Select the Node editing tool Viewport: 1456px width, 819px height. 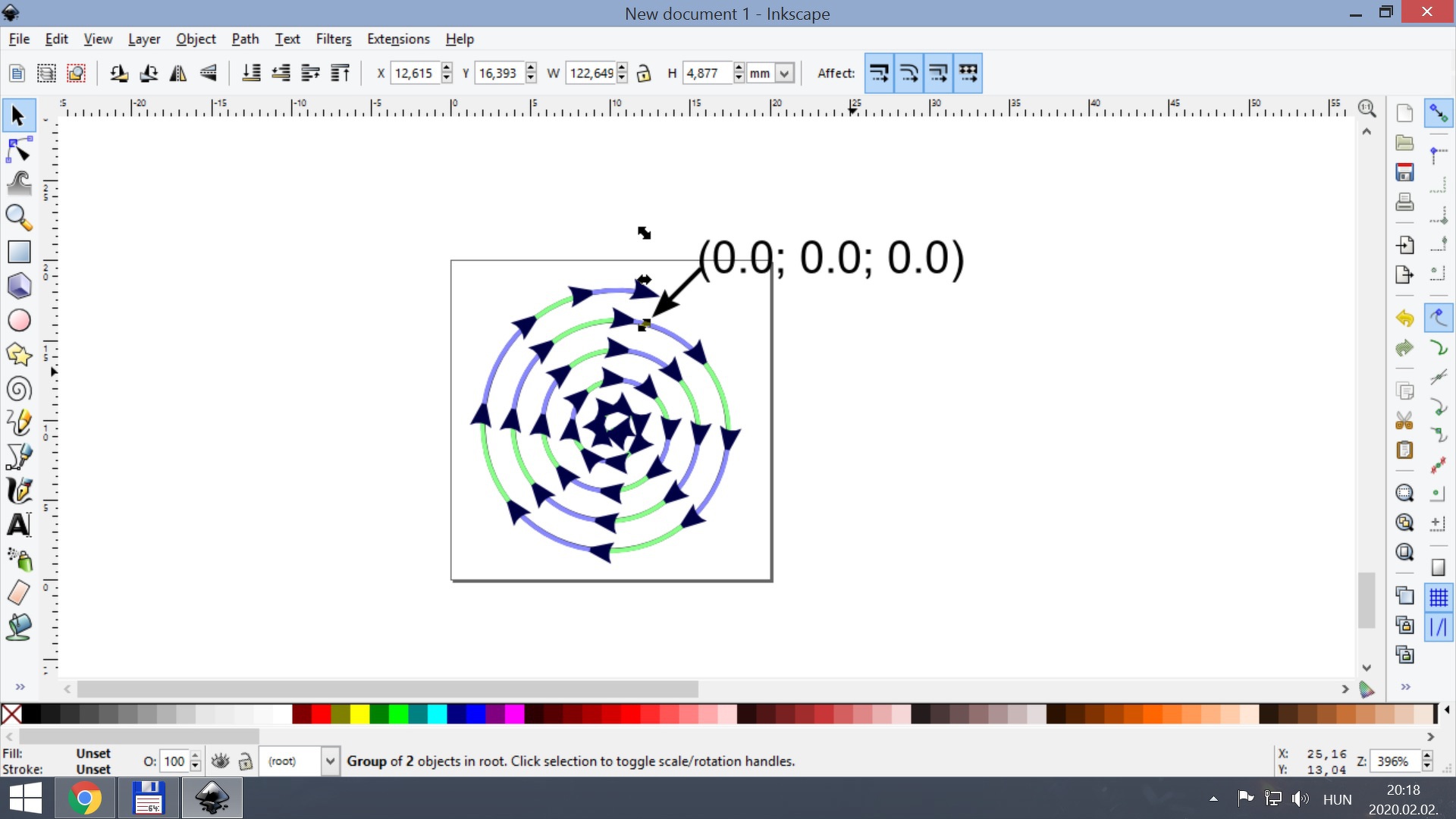tap(19, 150)
